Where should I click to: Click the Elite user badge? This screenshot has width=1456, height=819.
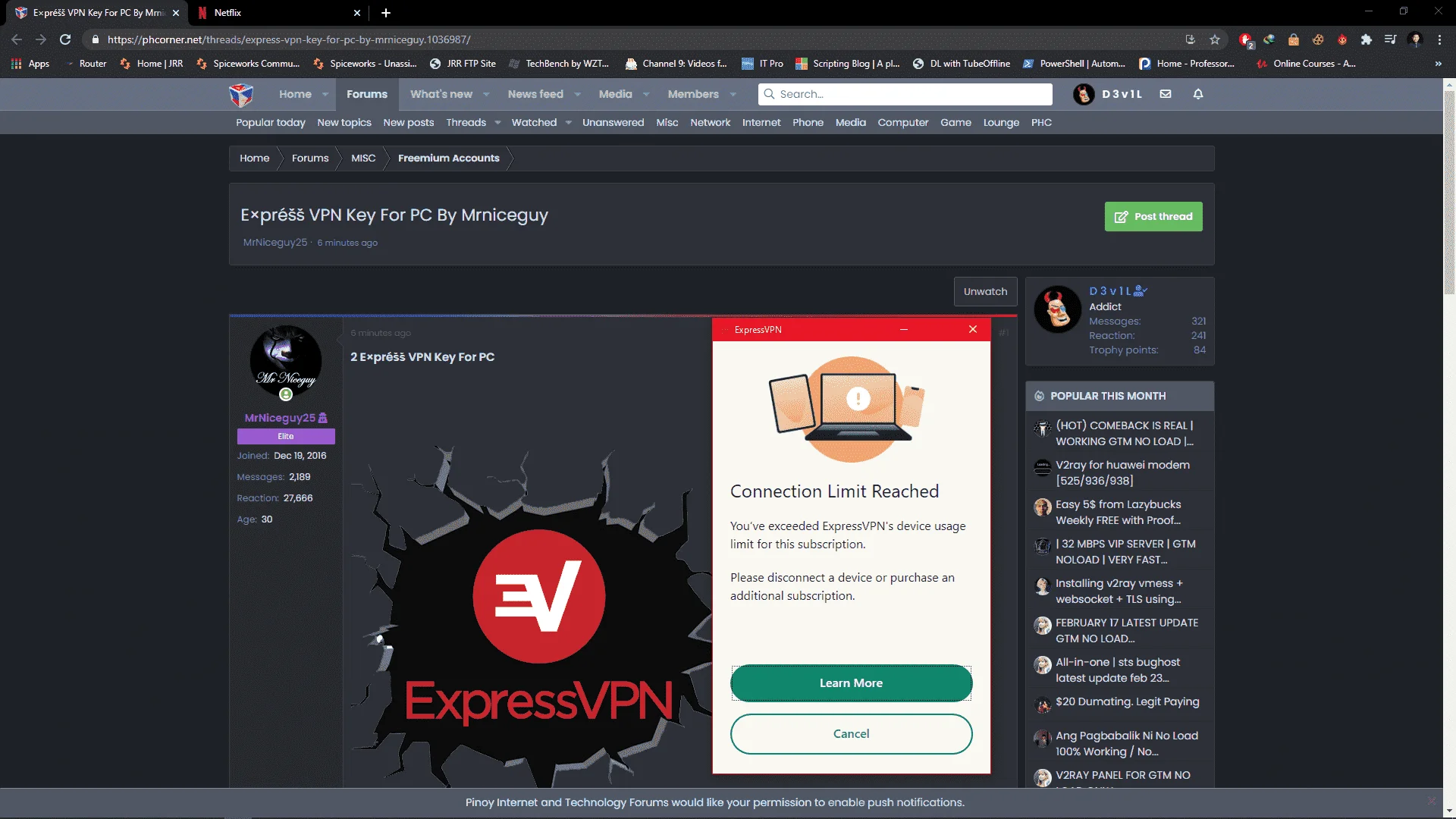pyautogui.click(x=286, y=436)
